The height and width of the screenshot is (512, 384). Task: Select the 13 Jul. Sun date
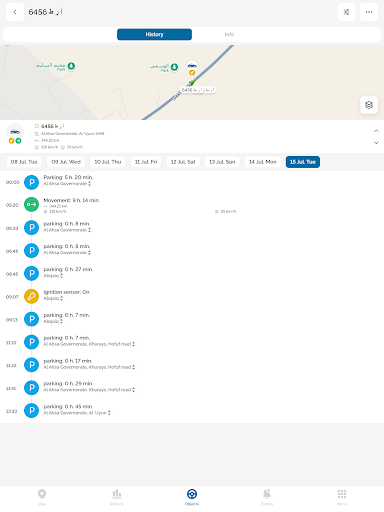[222, 162]
